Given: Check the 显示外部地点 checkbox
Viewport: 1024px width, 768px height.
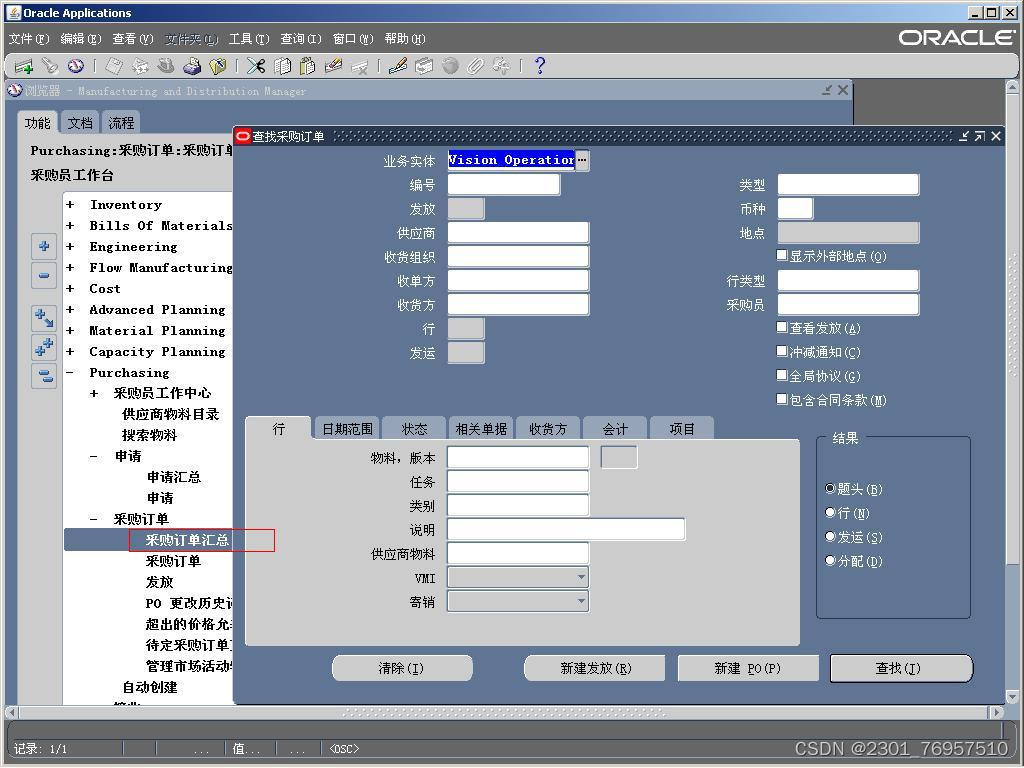Looking at the screenshot, I should [782, 255].
